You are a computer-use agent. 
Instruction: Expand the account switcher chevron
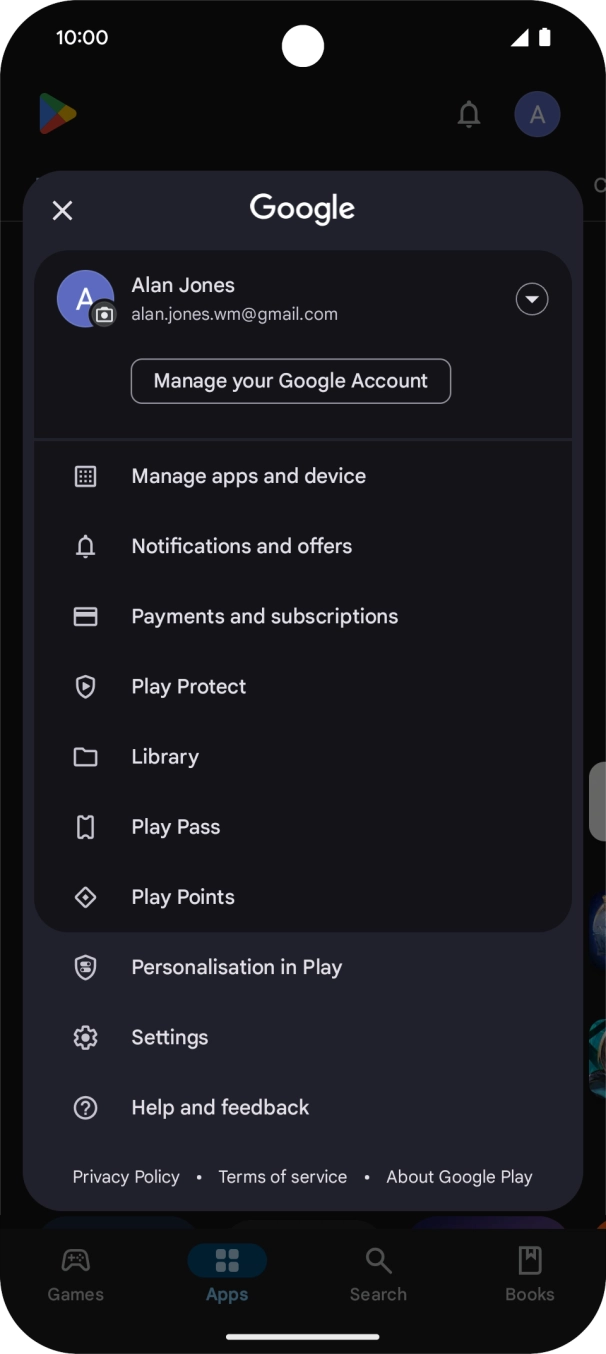point(532,298)
